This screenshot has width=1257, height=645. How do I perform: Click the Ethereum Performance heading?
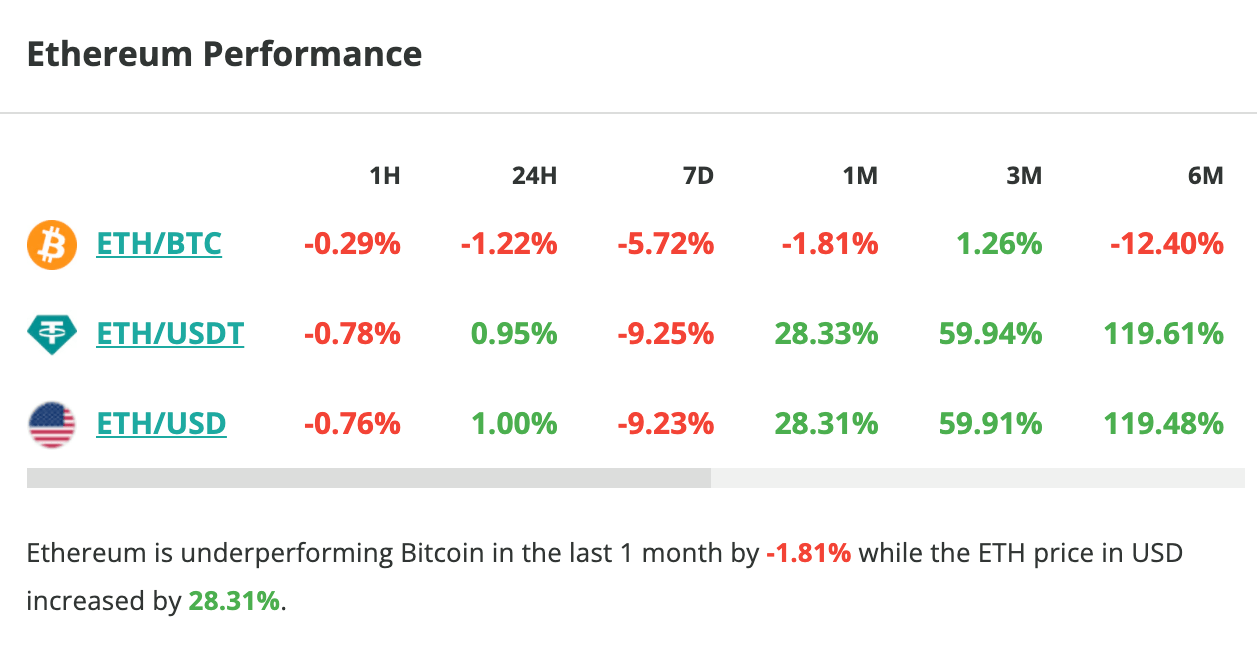(224, 54)
